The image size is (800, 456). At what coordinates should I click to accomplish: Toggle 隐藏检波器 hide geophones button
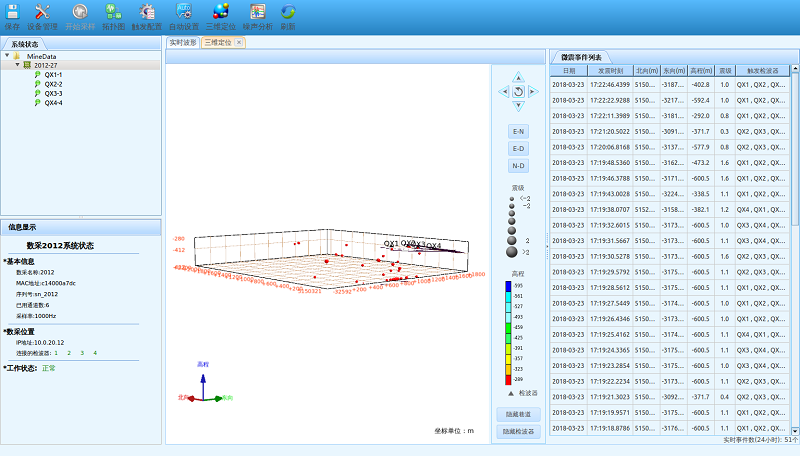click(x=518, y=432)
